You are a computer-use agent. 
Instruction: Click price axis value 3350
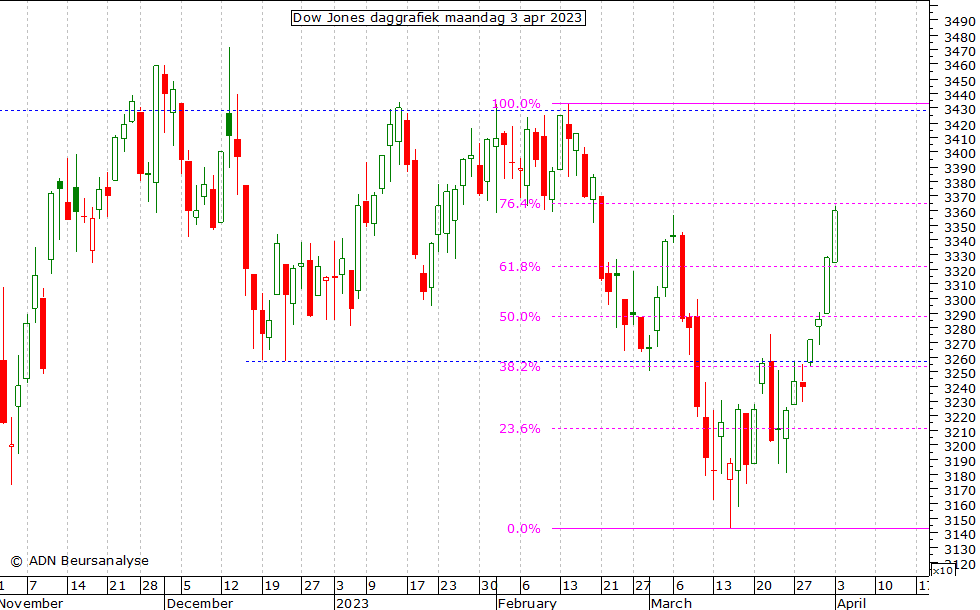(x=959, y=228)
